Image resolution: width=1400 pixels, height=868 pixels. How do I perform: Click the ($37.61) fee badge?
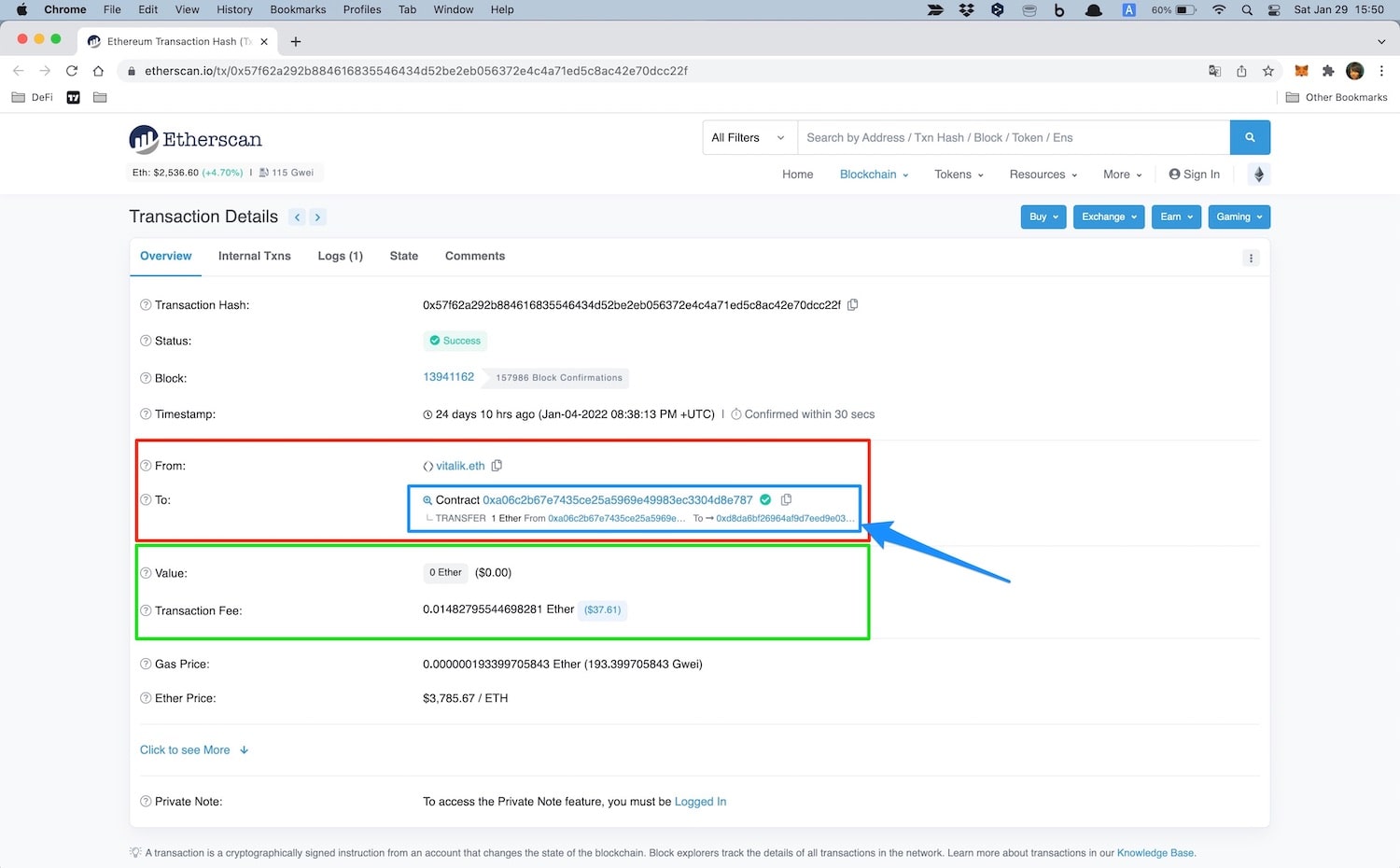[x=602, y=609]
